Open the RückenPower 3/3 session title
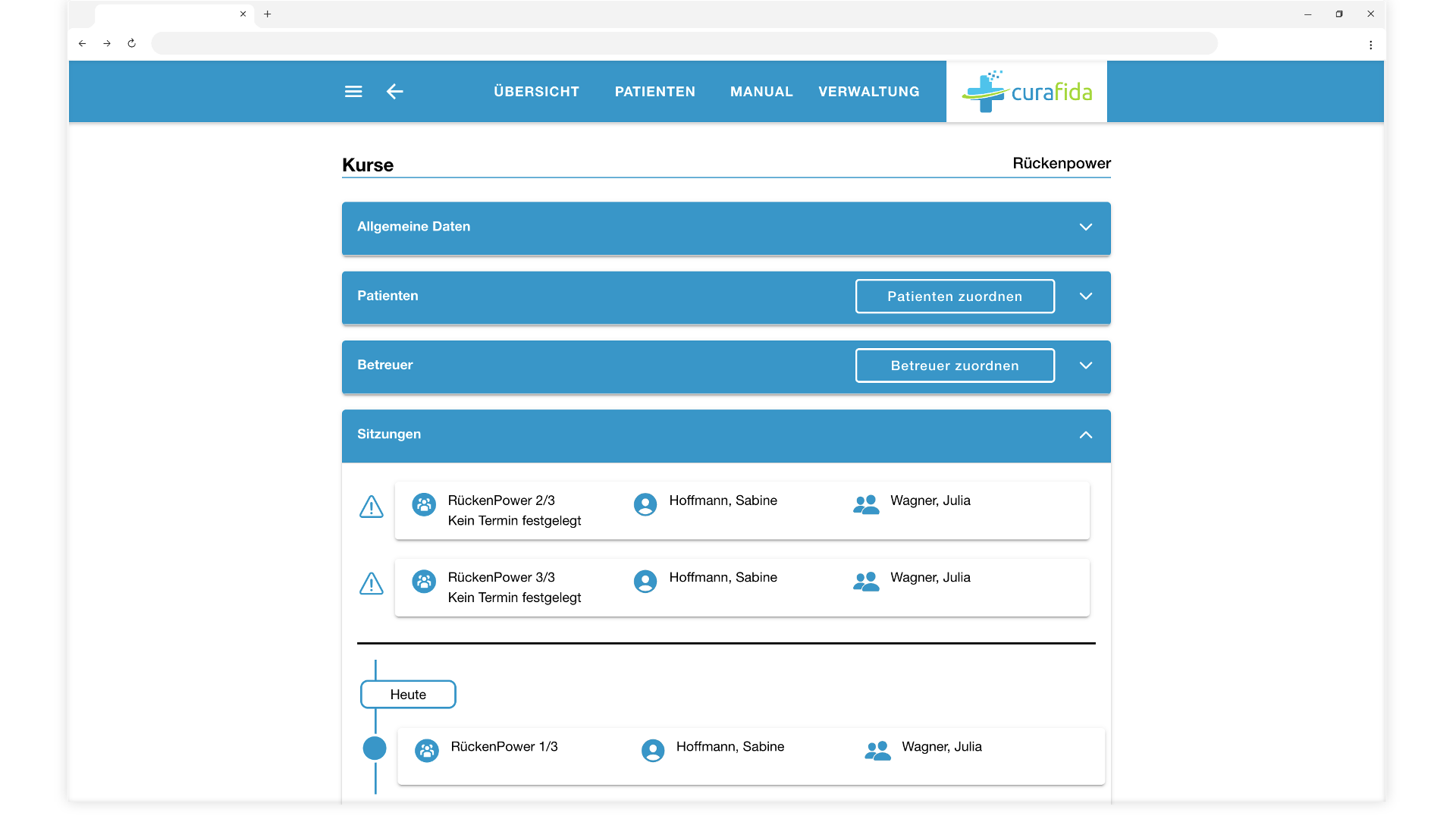Screen dimensions: 1456x819 tap(501, 577)
